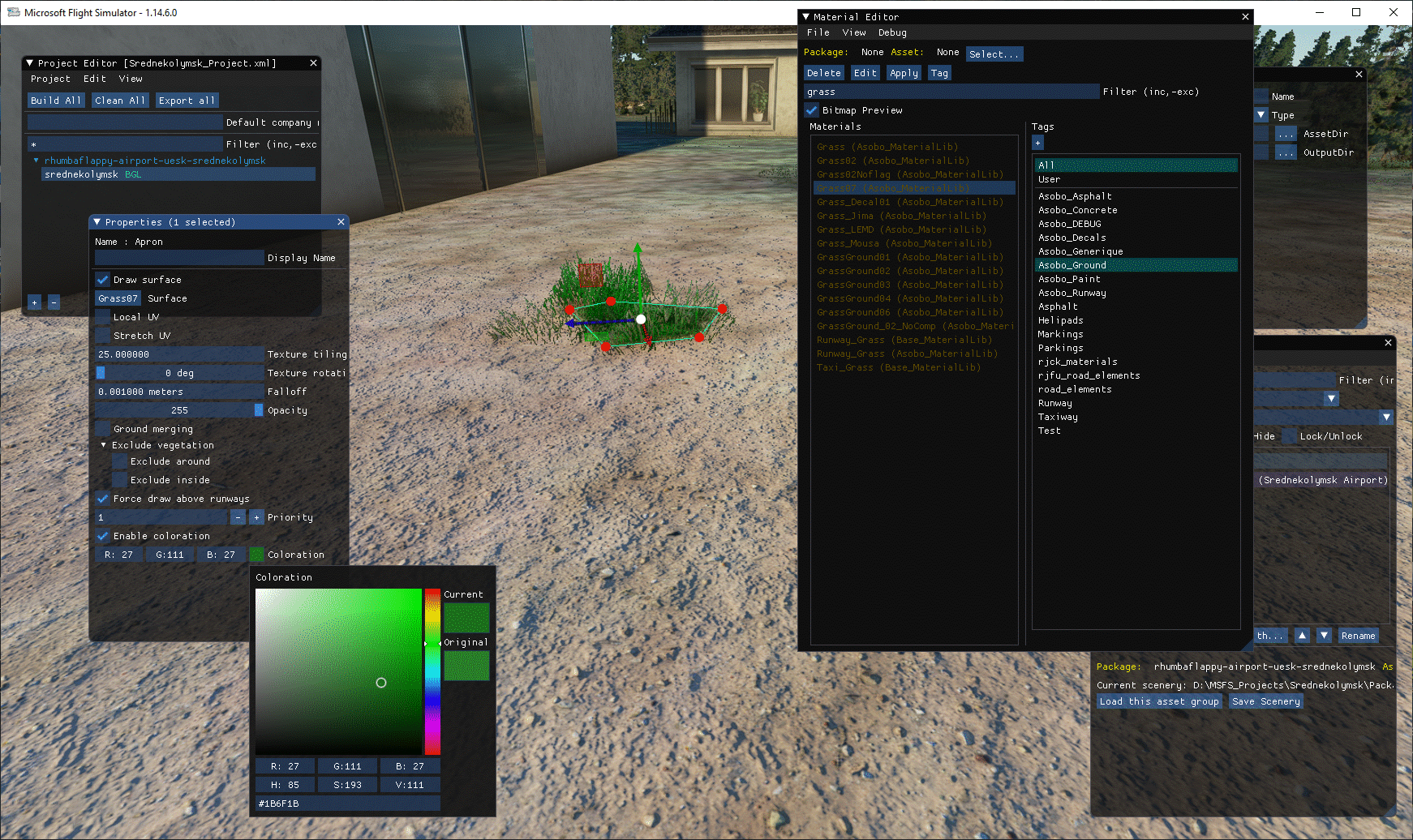Enable the Stretch UV checkbox
This screenshot has height=840, width=1413.
coord(103,336)
